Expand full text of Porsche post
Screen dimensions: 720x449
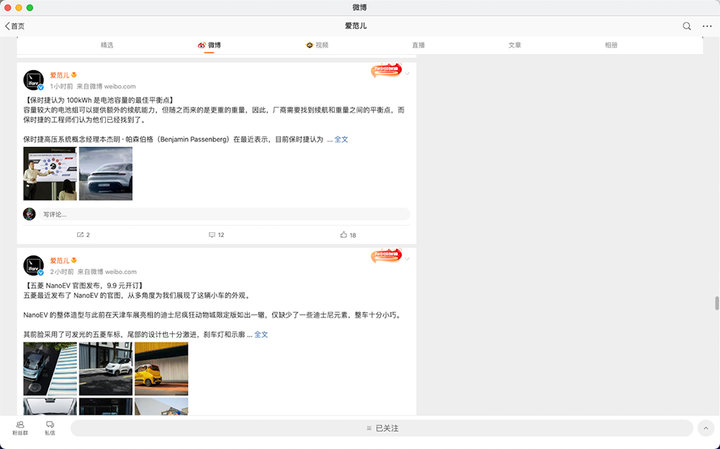(341, 139)
